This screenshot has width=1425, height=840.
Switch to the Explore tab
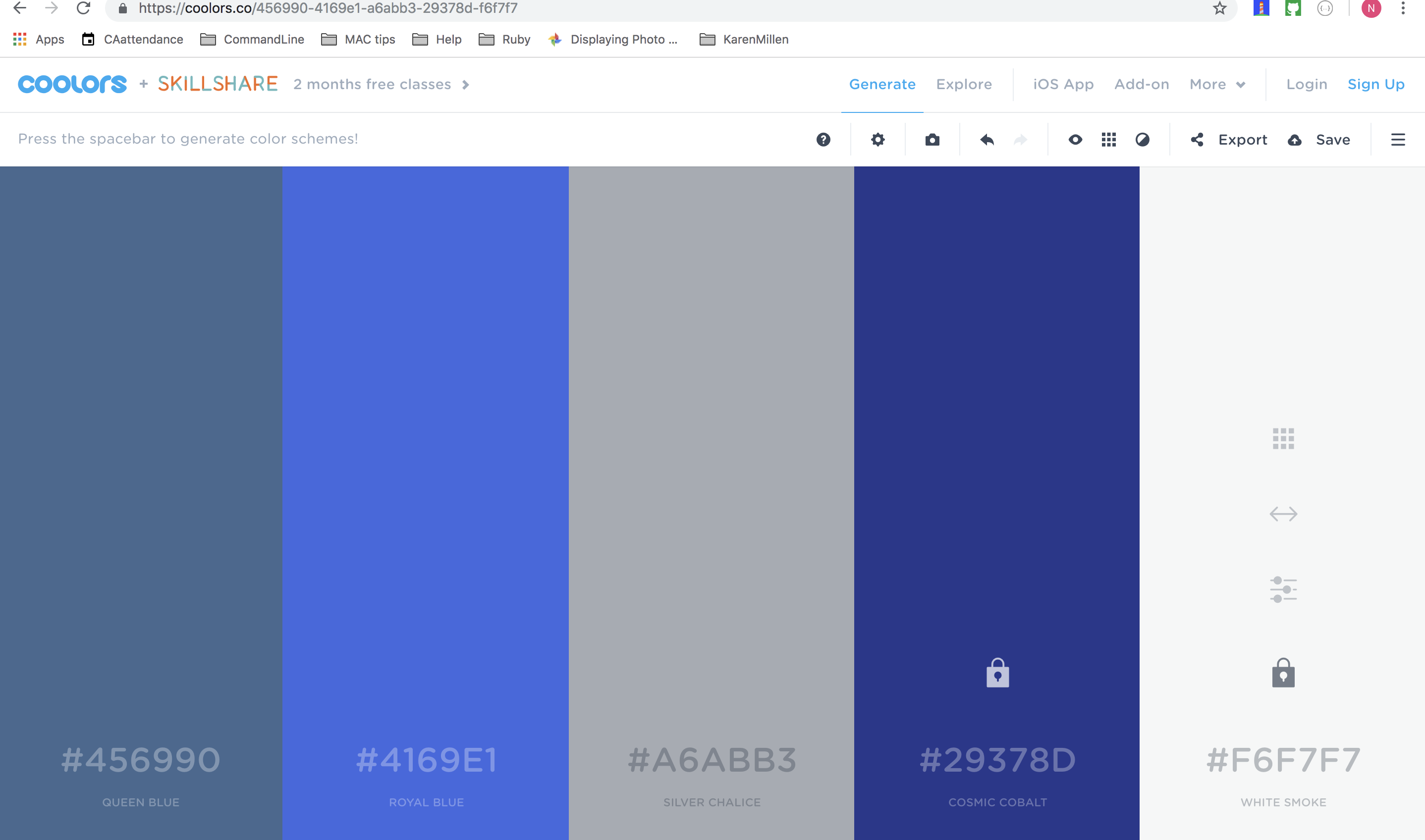pyautogui.click(x=964, y=84)
